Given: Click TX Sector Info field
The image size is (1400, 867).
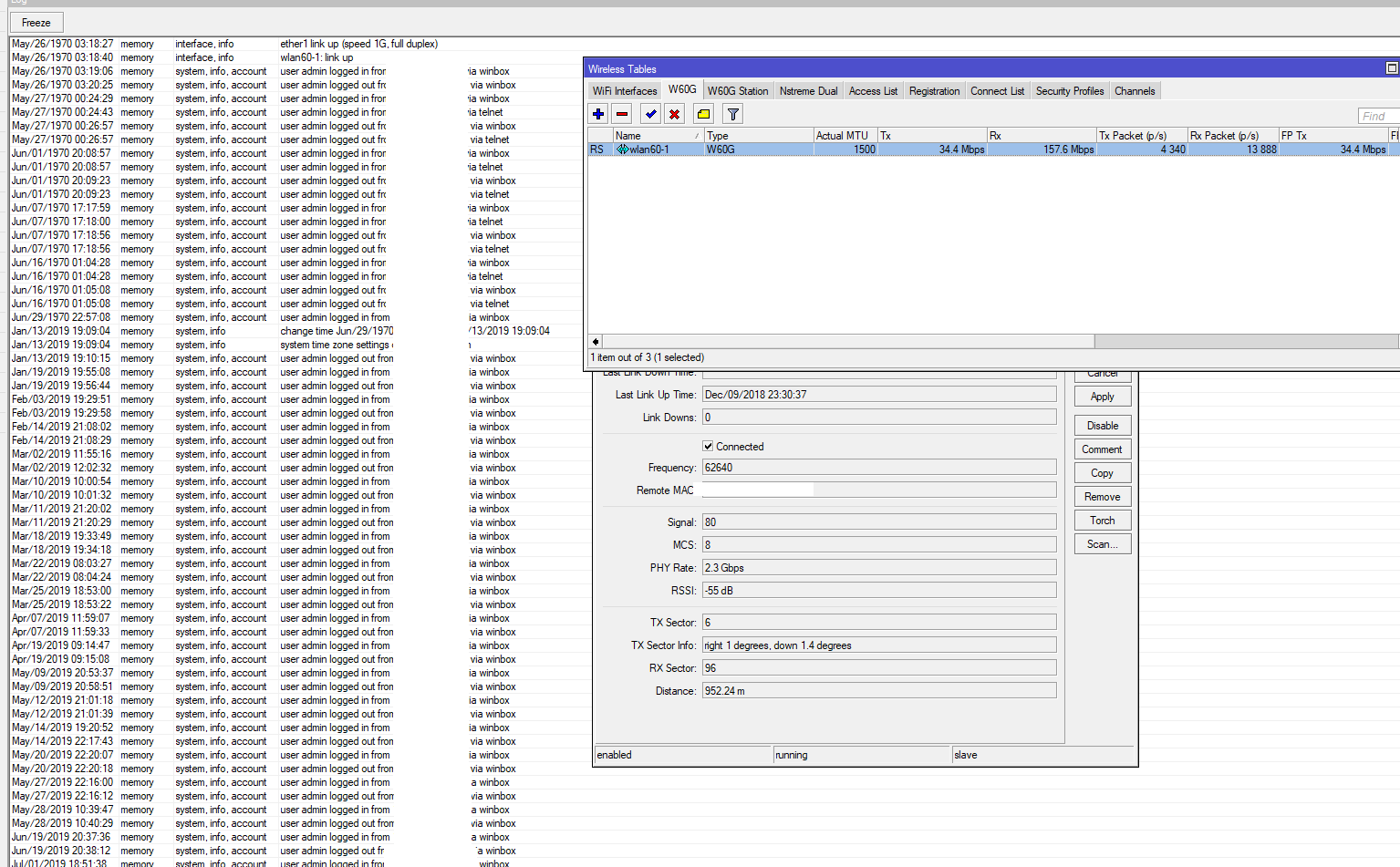Looking at the screenshot, I should (x=879, y=645).
